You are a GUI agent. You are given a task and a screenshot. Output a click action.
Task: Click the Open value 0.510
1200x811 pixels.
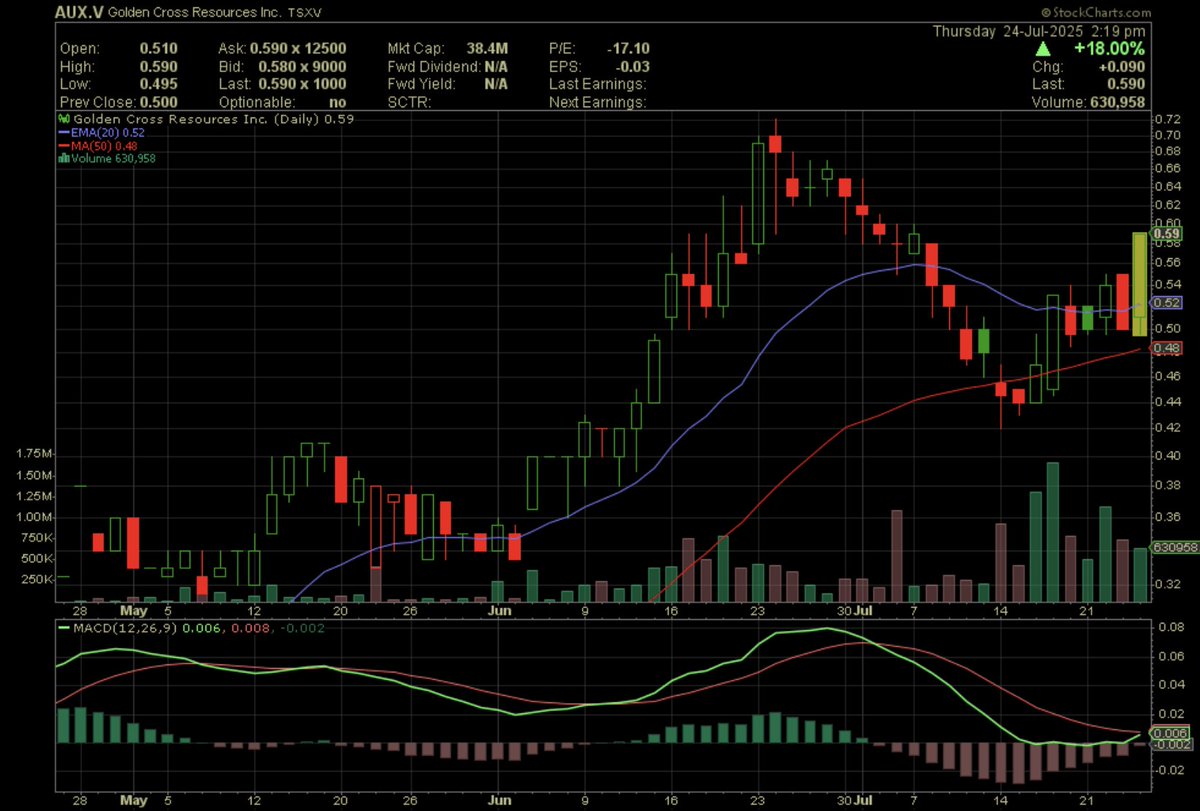[x=158, y=48]
